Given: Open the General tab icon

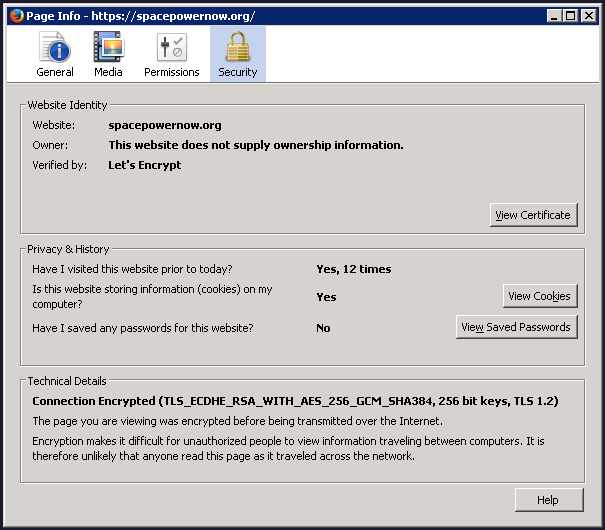Looking at the screenshot, I should [55, 47].
